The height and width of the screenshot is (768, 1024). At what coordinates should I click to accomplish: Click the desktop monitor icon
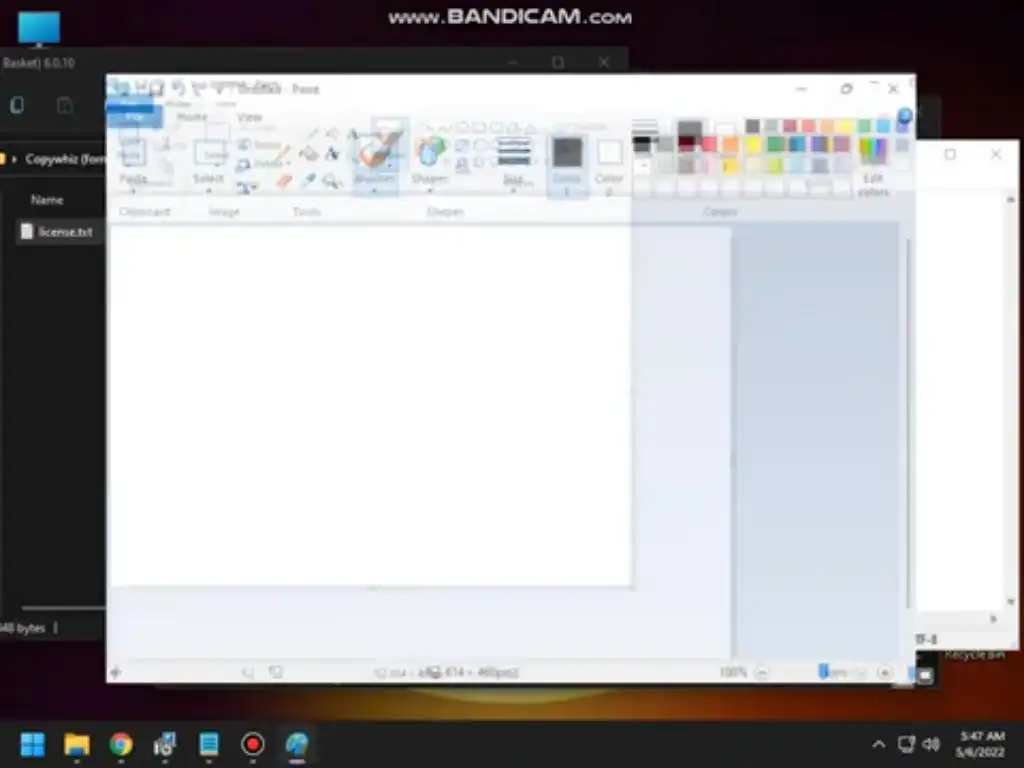[39, 29]
